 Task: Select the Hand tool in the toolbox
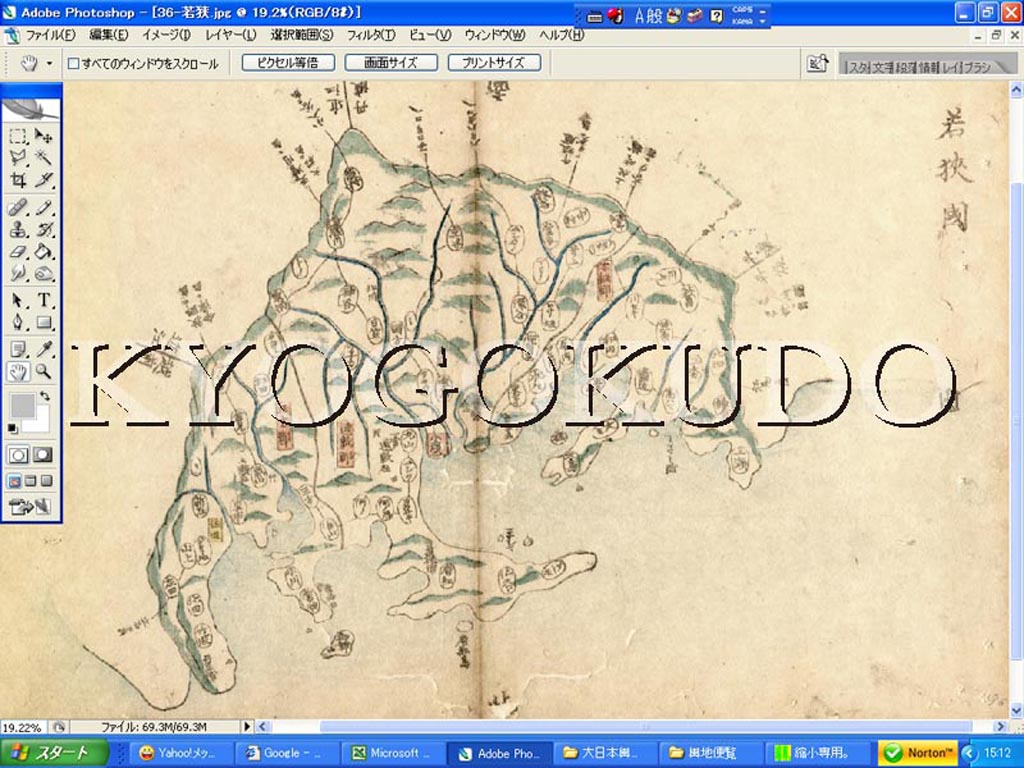(x=18, y=372)
